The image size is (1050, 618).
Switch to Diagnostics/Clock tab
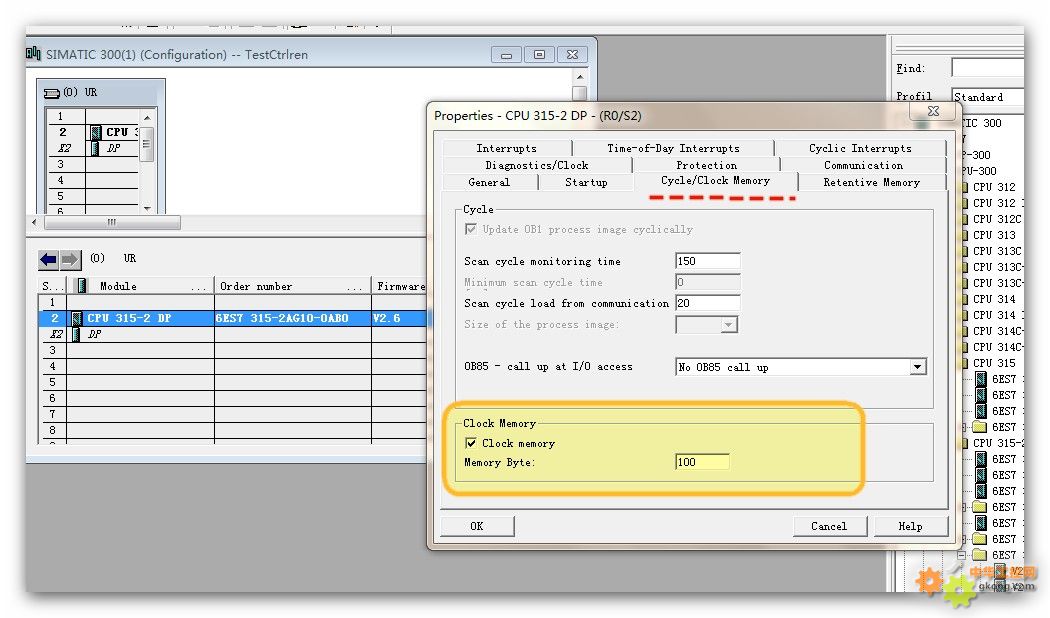point(537,165)
